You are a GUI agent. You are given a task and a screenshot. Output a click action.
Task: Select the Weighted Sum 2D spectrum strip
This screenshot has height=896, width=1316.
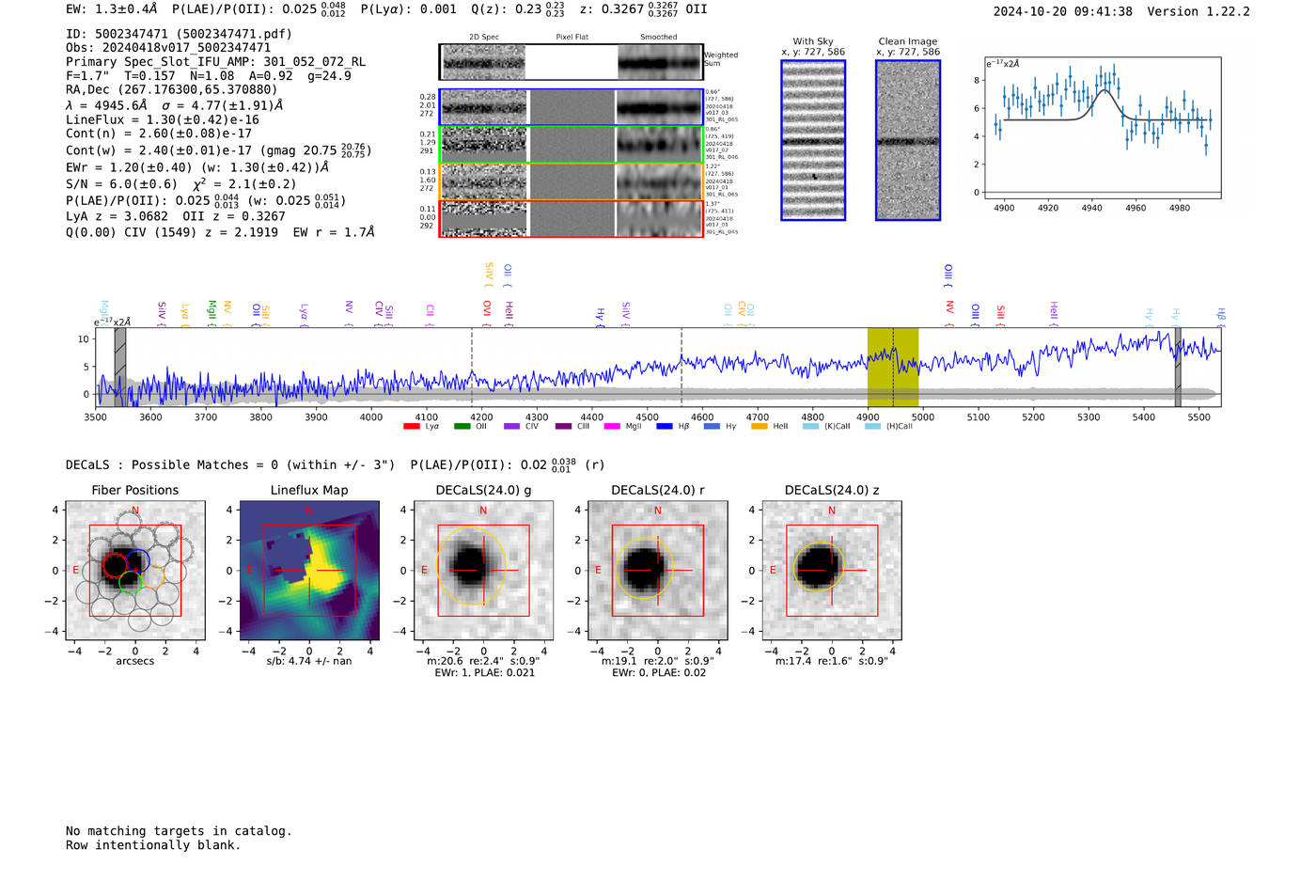(572, 62)
